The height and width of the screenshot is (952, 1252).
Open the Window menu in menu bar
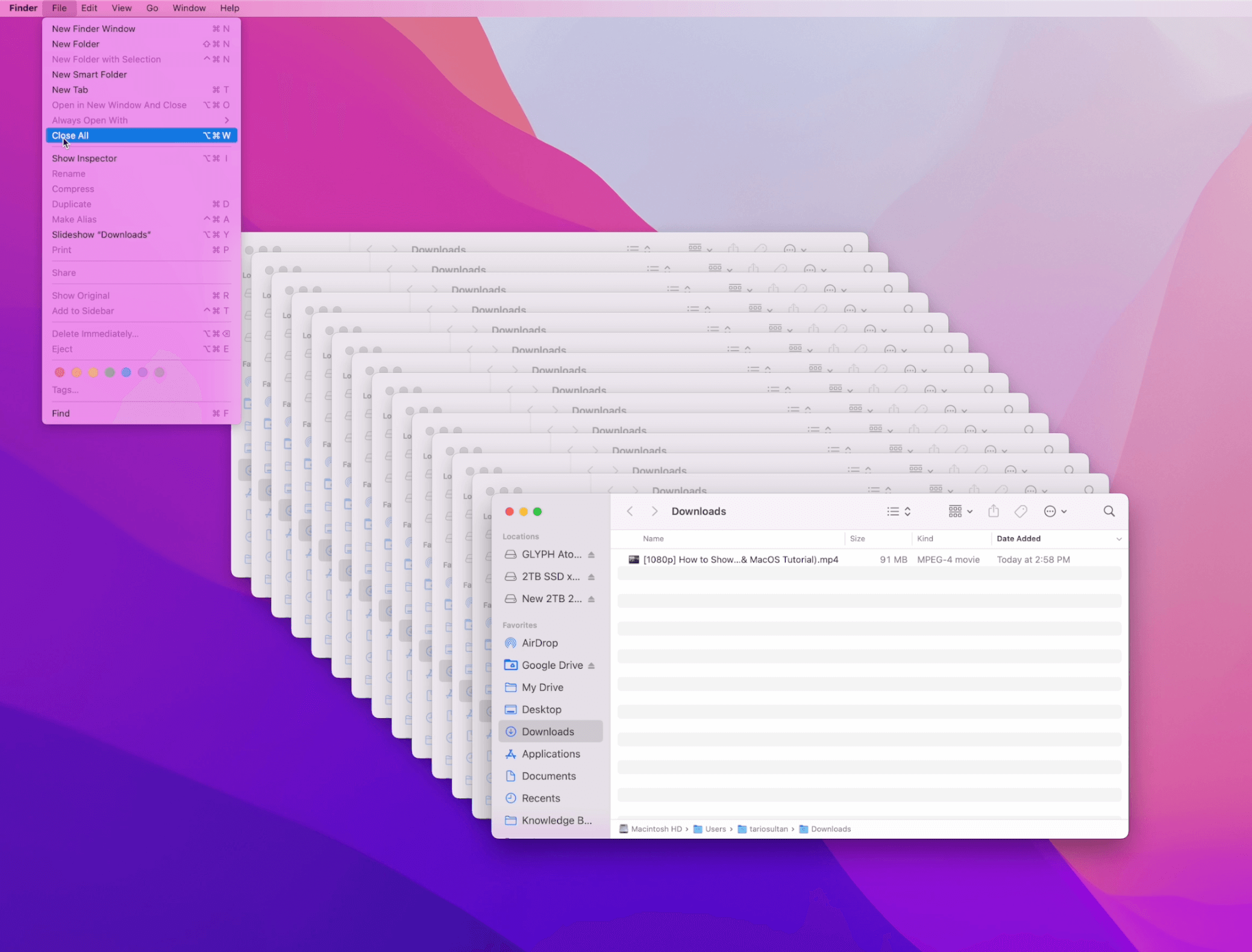[x=189, y=8]
